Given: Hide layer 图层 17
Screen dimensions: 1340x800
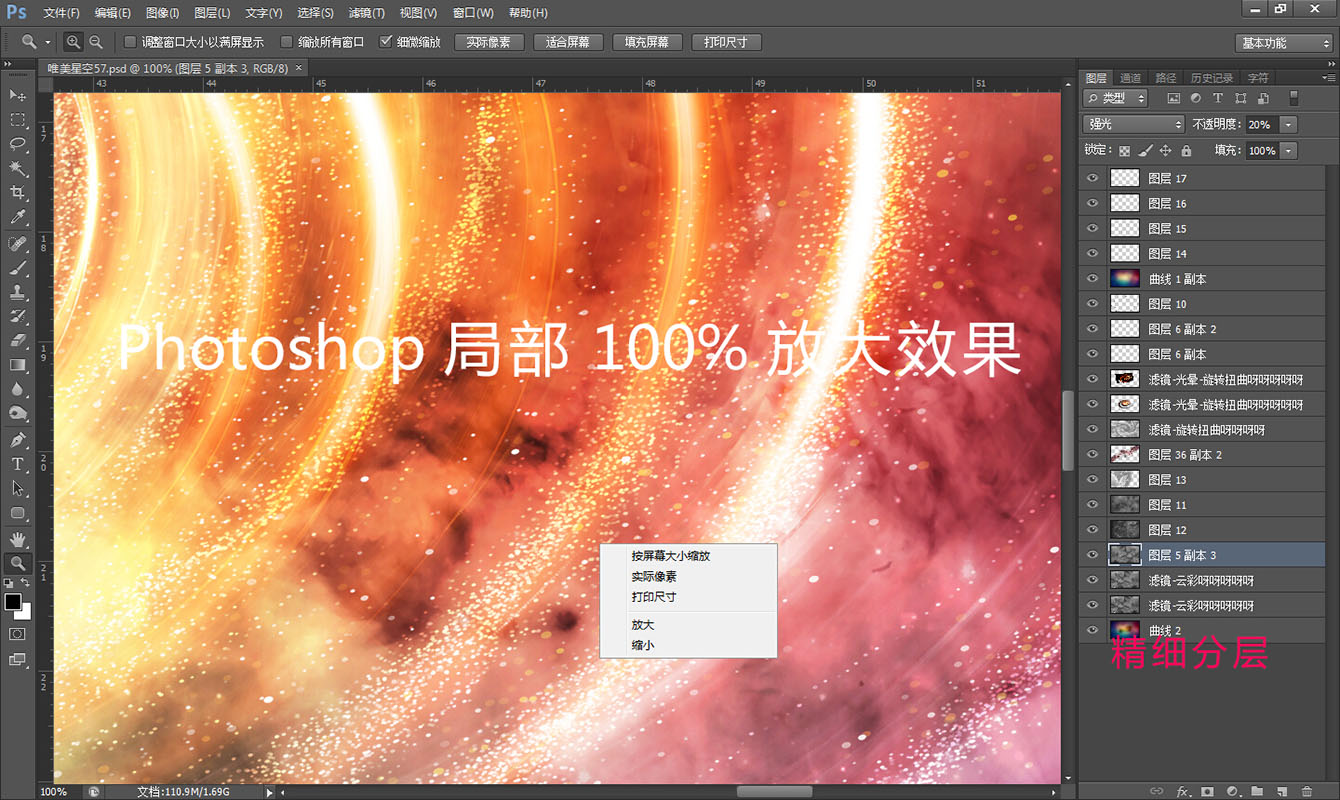Looking at the screenshot, I should click(x=1092, y=178).
